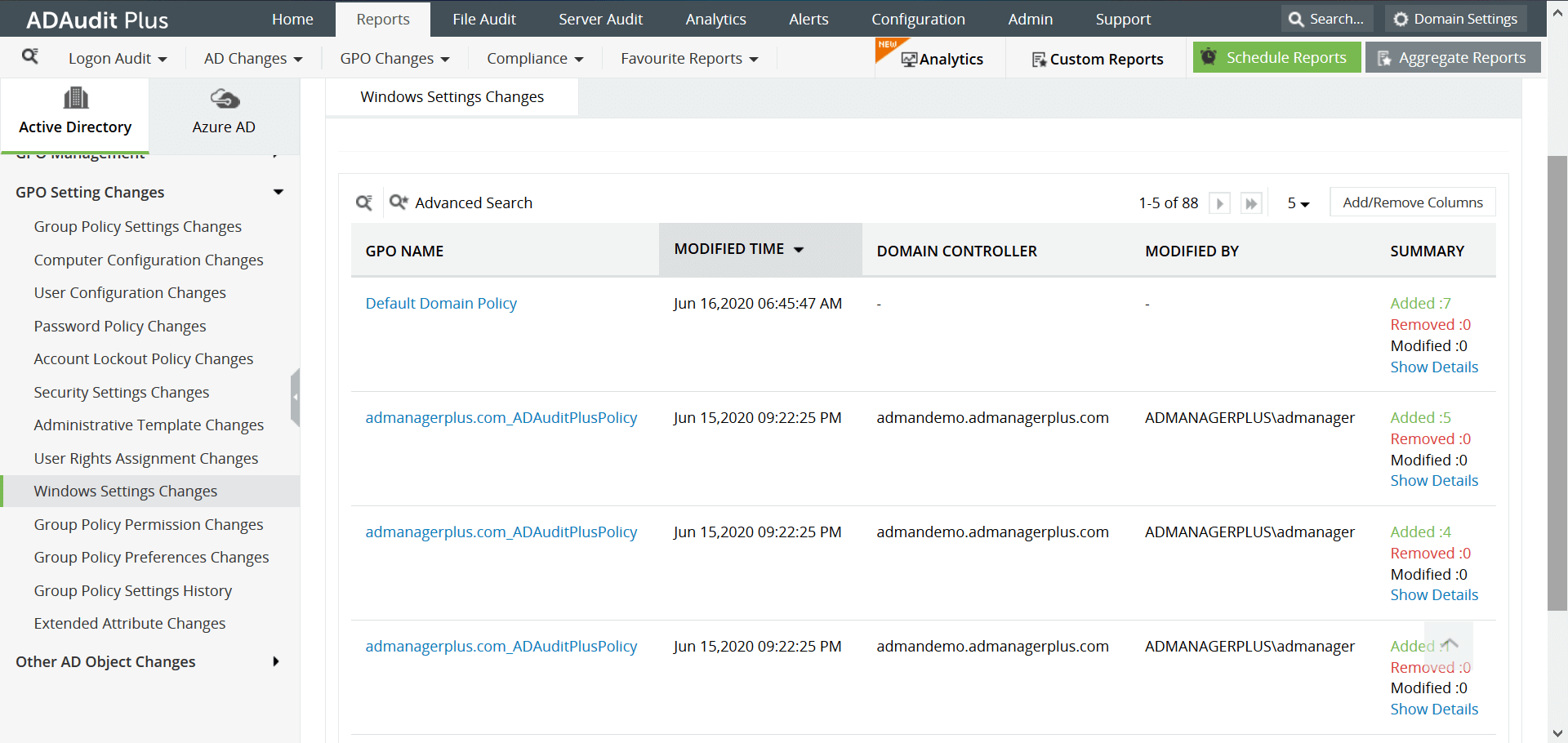Change rows per page dropdown showing 5

(x=1298, y=203)
